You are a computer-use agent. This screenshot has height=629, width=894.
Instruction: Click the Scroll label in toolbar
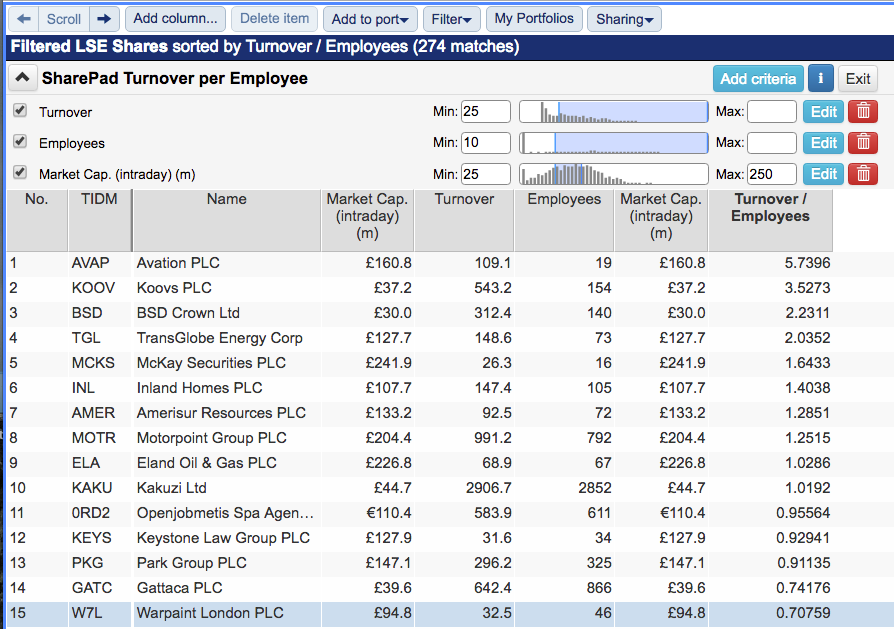(64, 19)
